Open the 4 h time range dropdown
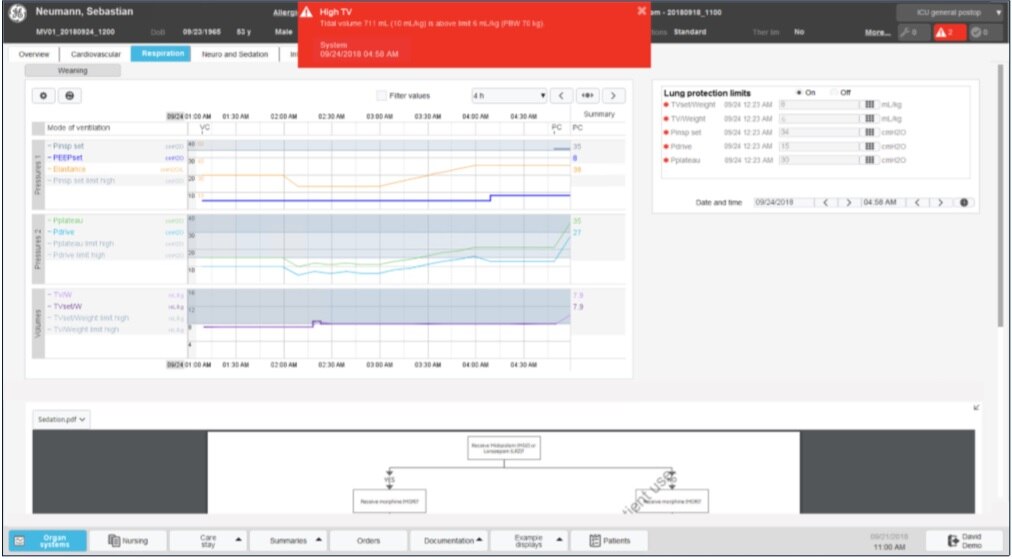This screenshot has height=559, width=1012. click(x=509, y=96)
